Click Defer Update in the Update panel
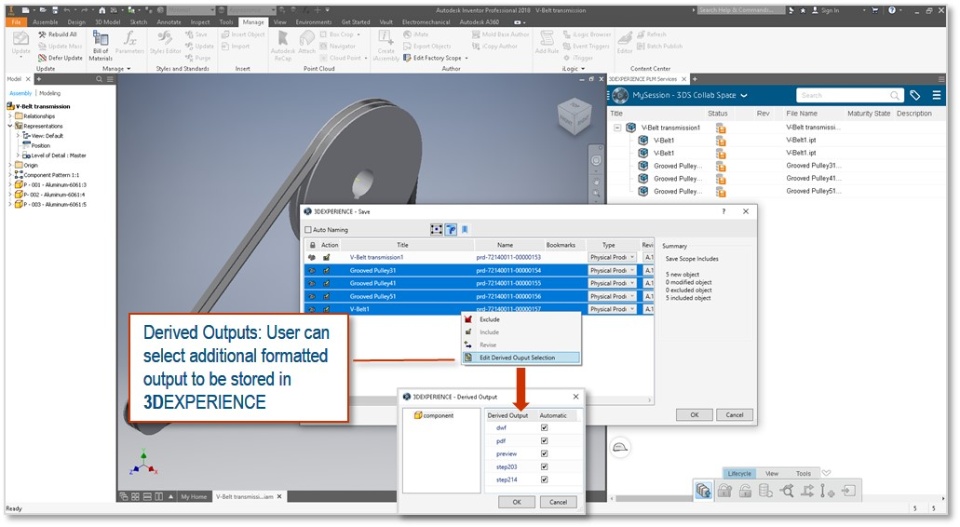 [x=60, y=58]
